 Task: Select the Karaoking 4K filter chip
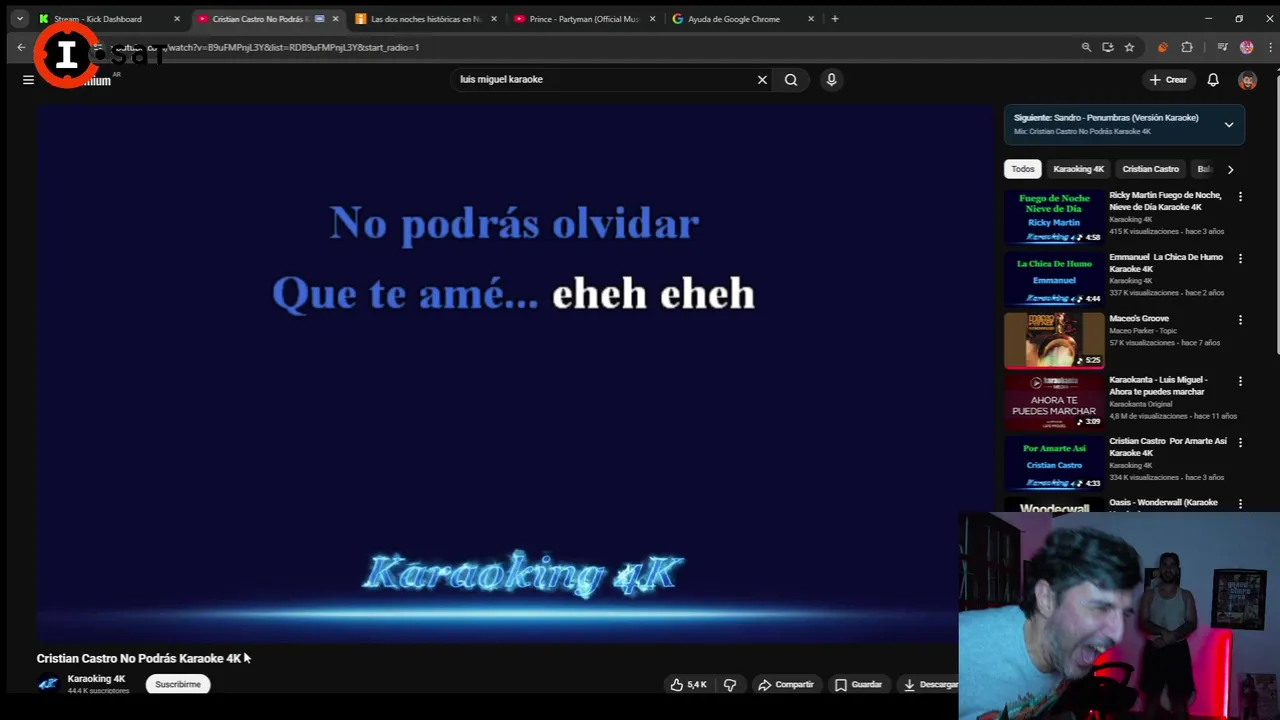pos(1078,169)
